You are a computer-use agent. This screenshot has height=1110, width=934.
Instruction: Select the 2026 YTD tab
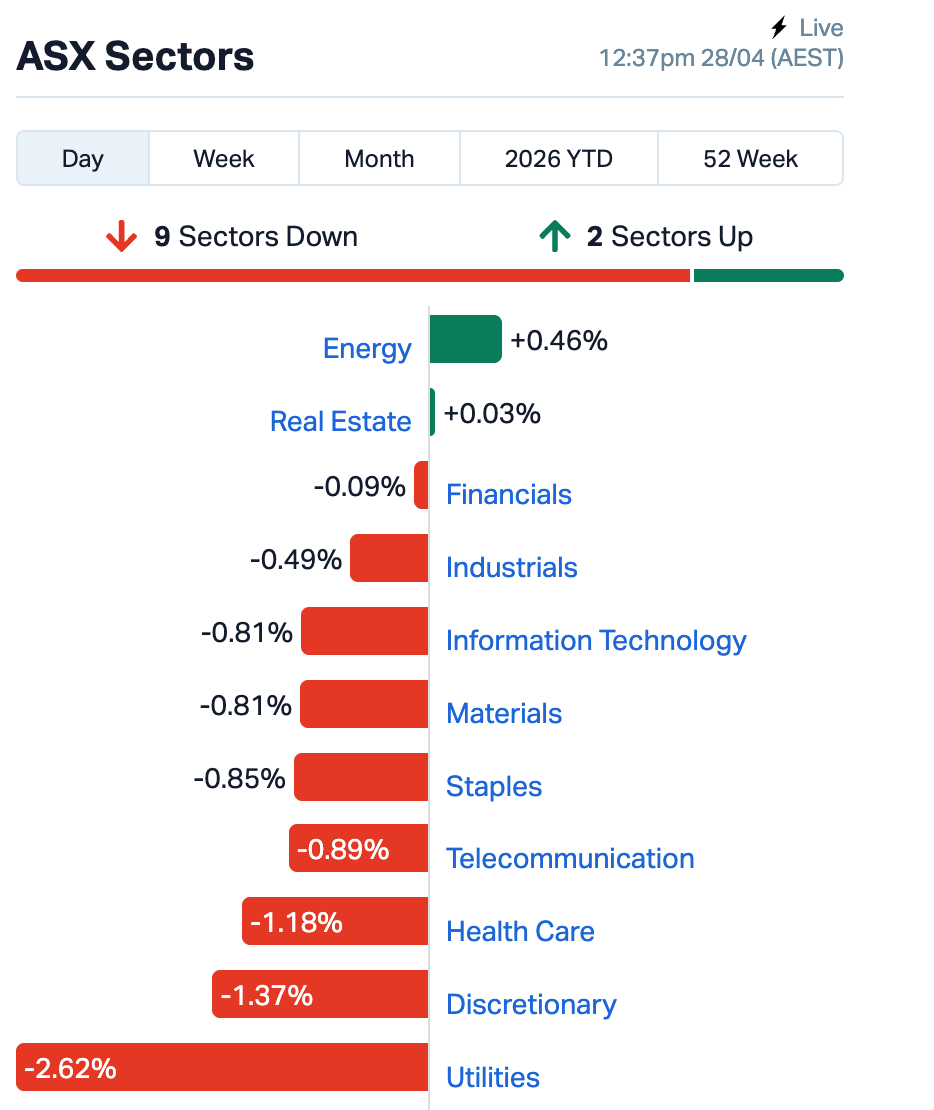click(559, 159)
